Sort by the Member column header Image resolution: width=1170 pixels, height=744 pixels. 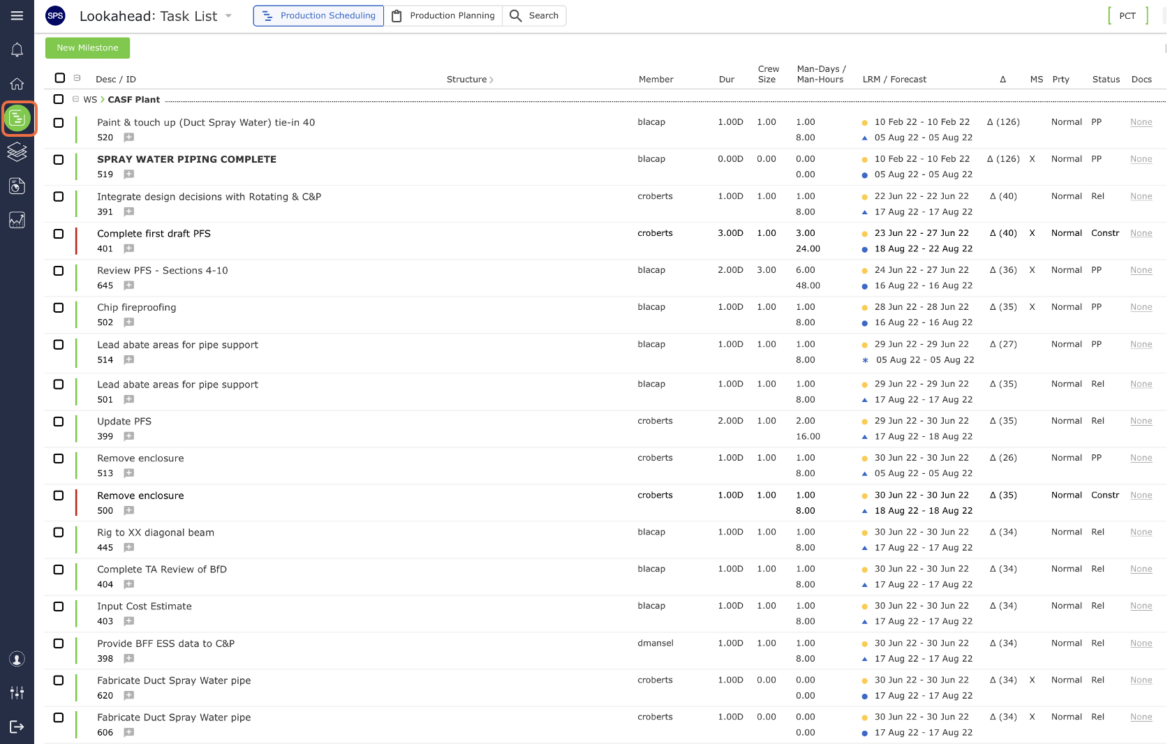click(656, 79)
